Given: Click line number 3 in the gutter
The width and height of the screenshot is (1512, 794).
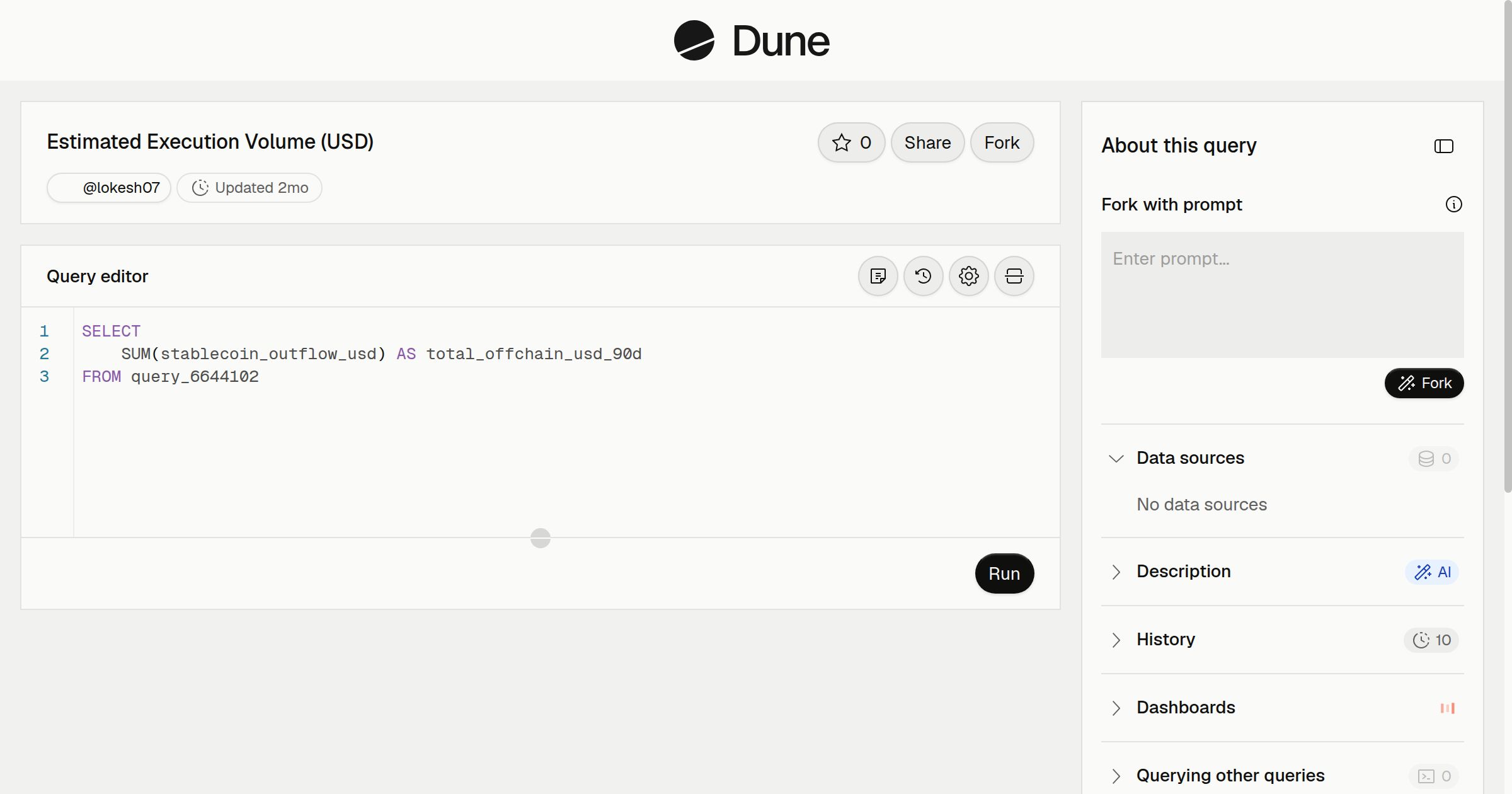Looking at the screenshot, I should 44,377.
